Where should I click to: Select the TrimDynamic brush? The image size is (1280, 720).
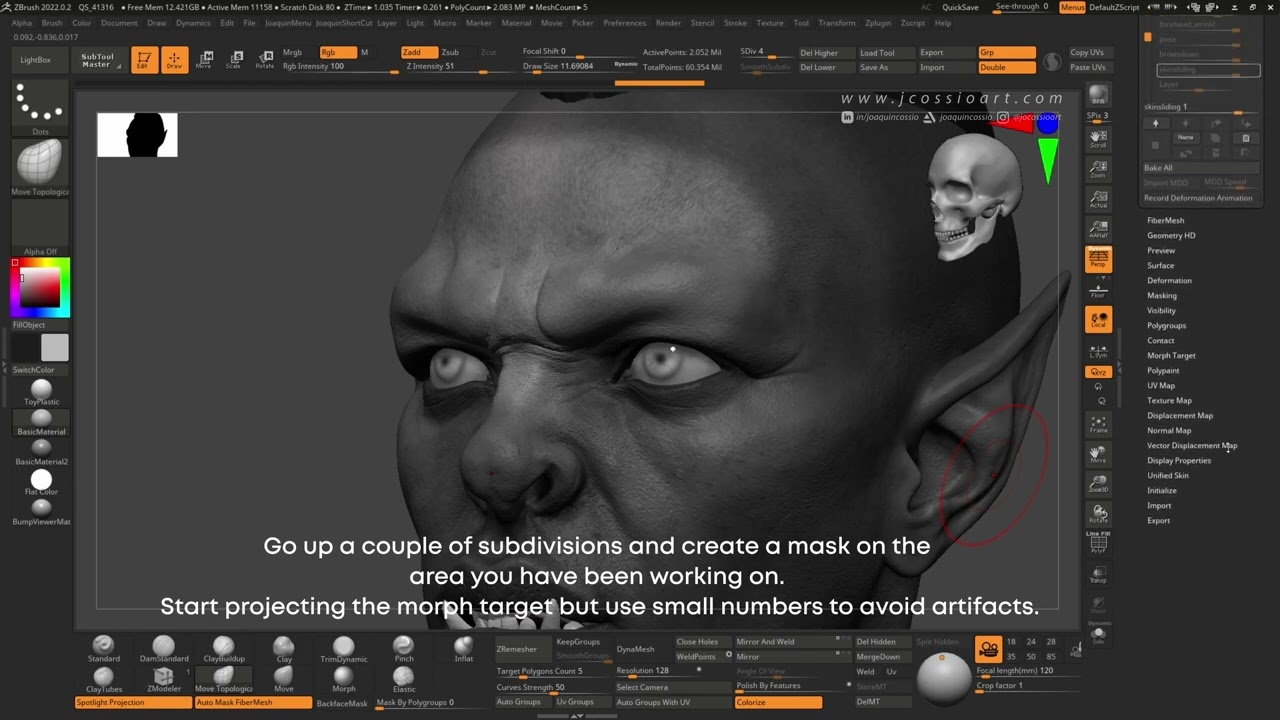344,649
